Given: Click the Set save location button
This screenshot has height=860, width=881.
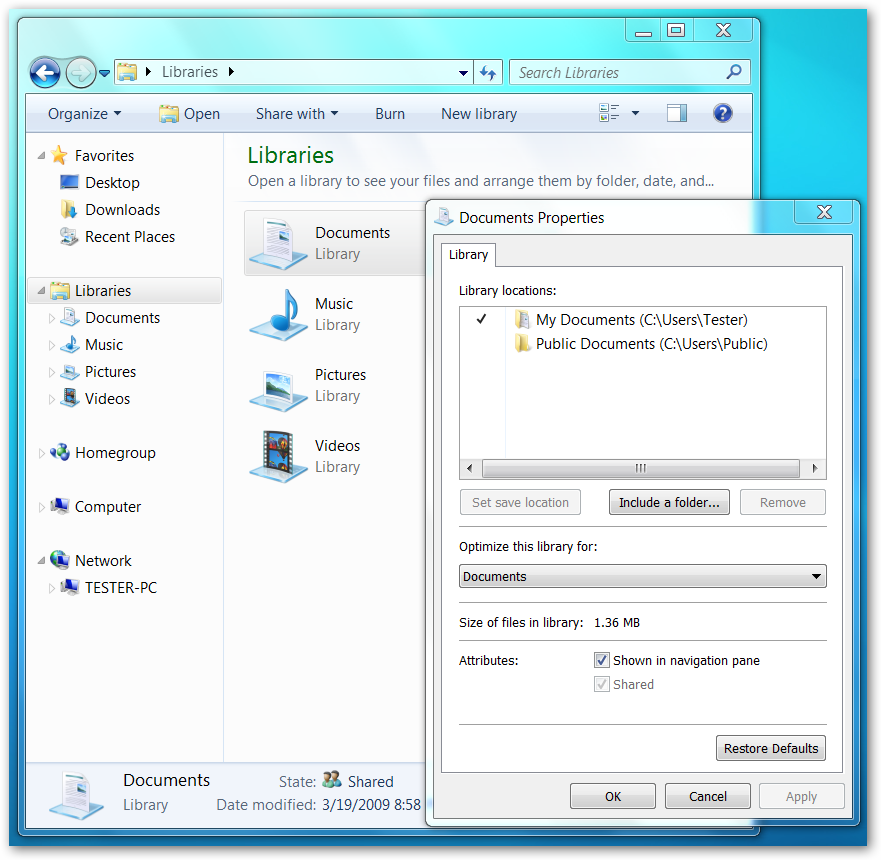Looking at the screenshot, I should [x=520, y=502].
